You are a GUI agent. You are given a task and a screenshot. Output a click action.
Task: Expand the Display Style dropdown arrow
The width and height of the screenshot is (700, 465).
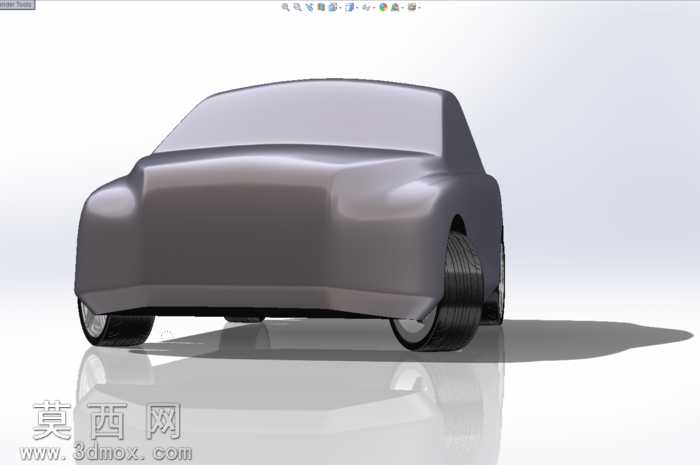click(x=357, y=8)
